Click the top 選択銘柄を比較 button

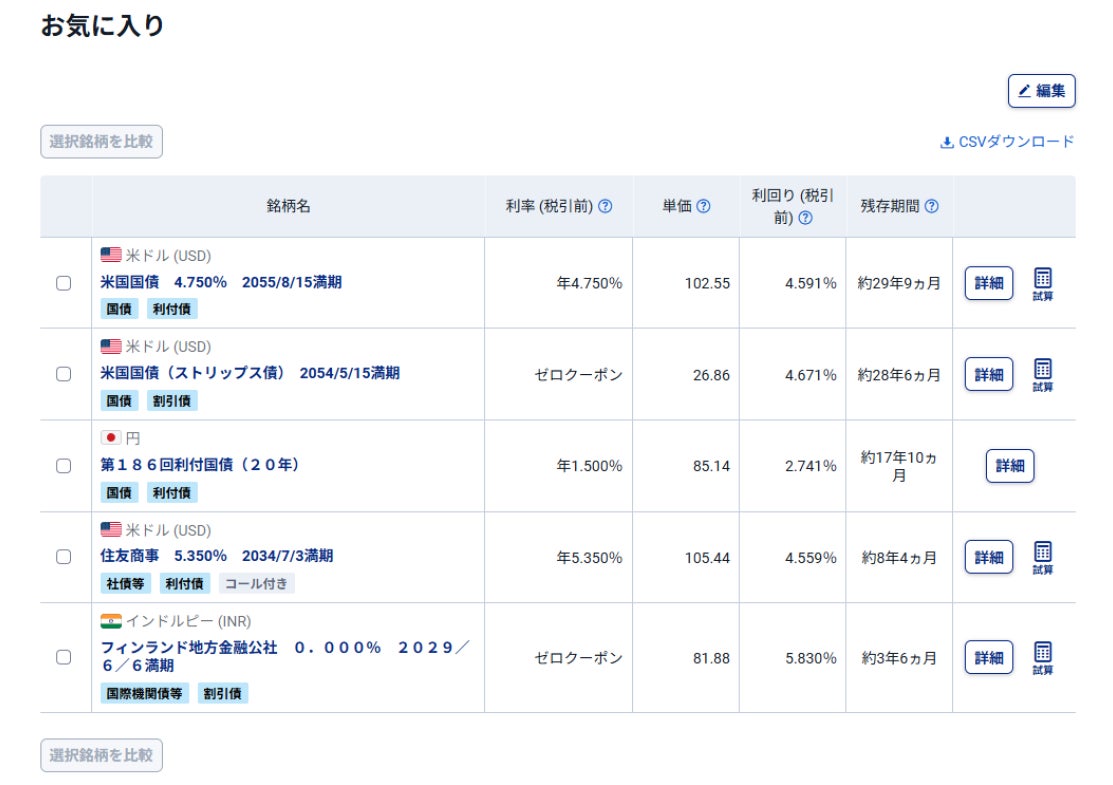(101, 142)
